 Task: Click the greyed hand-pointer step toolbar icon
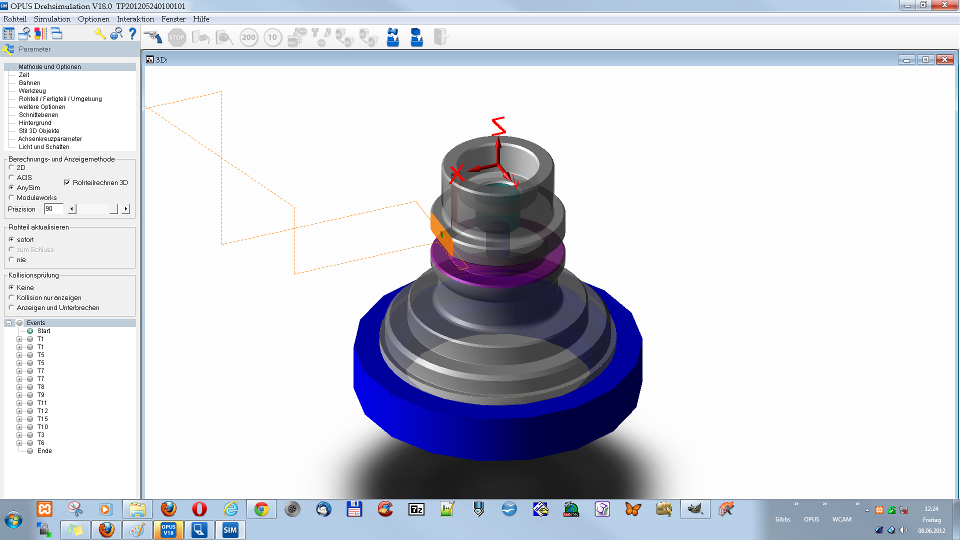pos(201,37)
